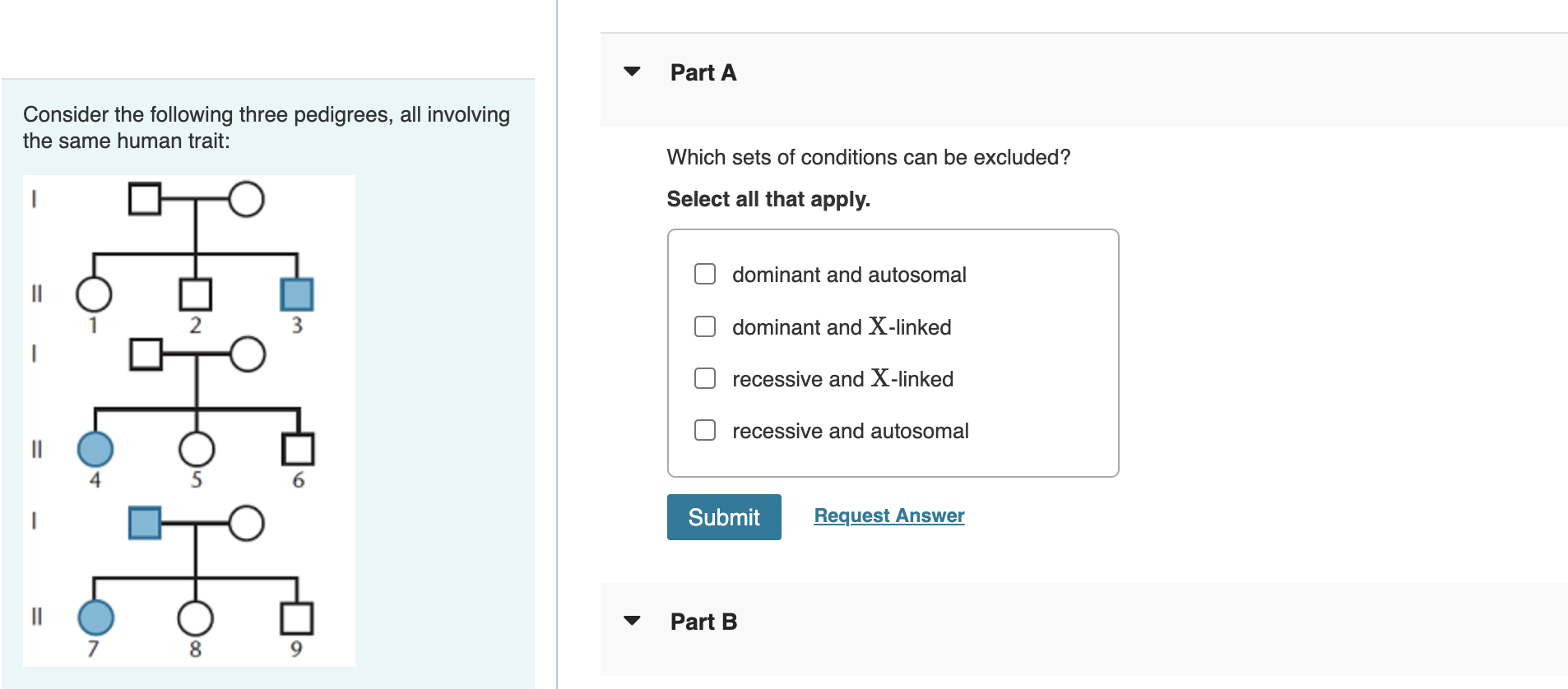Screen dimensions: 1568x689
Task: Click the Part A header
Action: click(x=703, y=72)
